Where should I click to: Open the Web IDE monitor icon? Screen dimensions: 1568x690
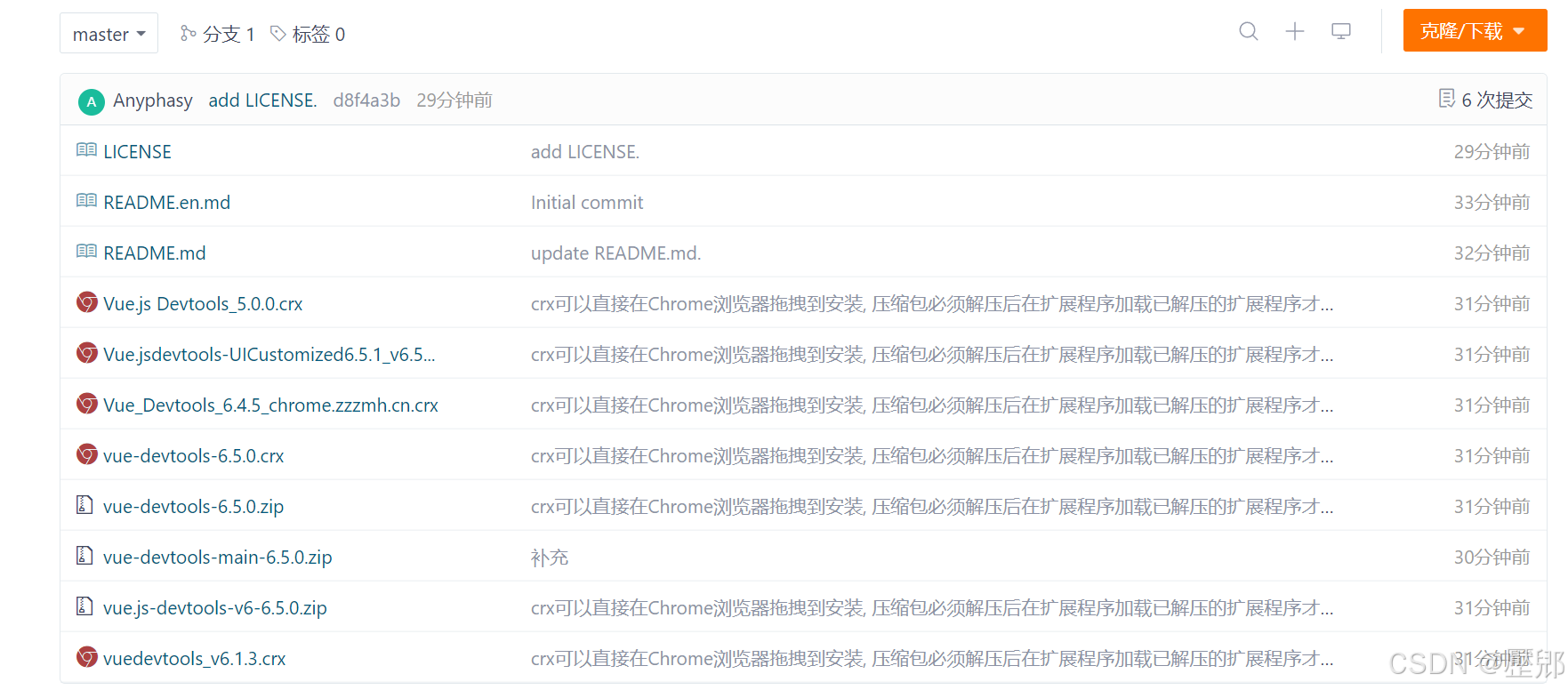1341,32
